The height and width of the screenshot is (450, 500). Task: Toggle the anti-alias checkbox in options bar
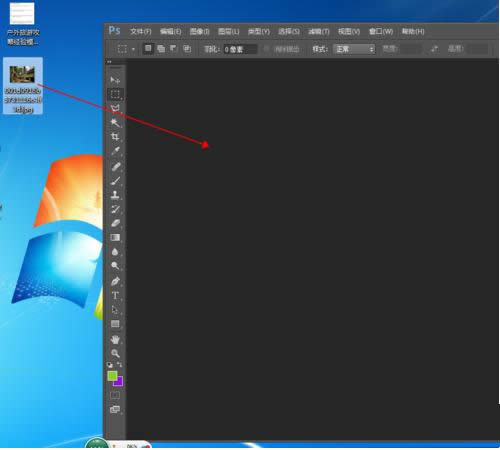pyautogui.click(x=266, y=49)
